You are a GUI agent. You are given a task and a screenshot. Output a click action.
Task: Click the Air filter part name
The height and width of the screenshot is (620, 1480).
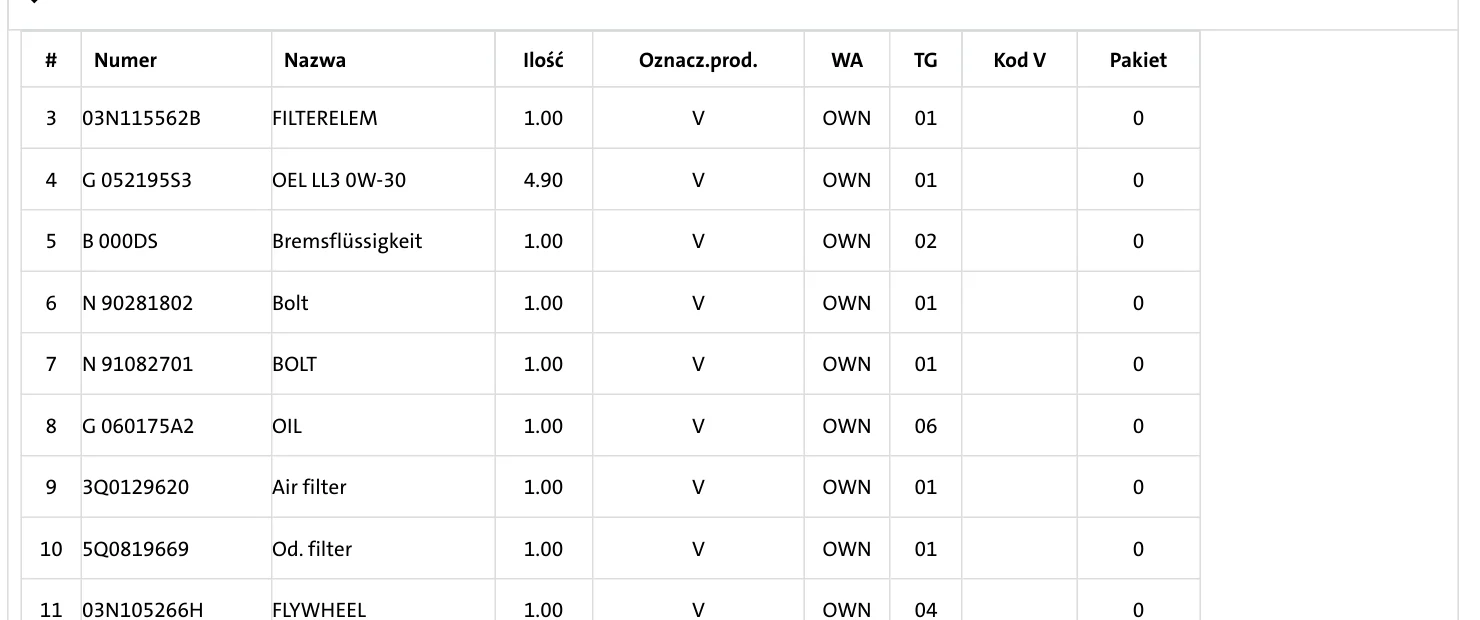(309, 488)
